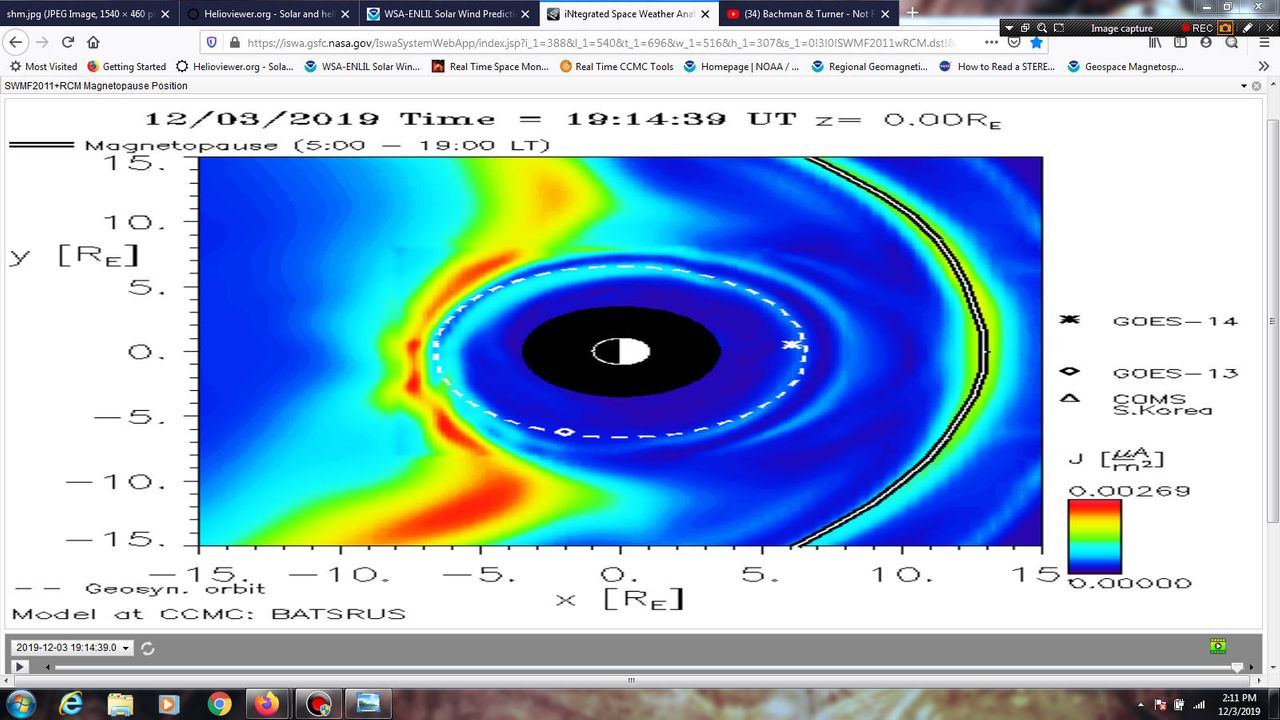Go to the Firefox Home page
Image resolution: width=1280 pixels, height=720 pixels.
click(93, 42)
